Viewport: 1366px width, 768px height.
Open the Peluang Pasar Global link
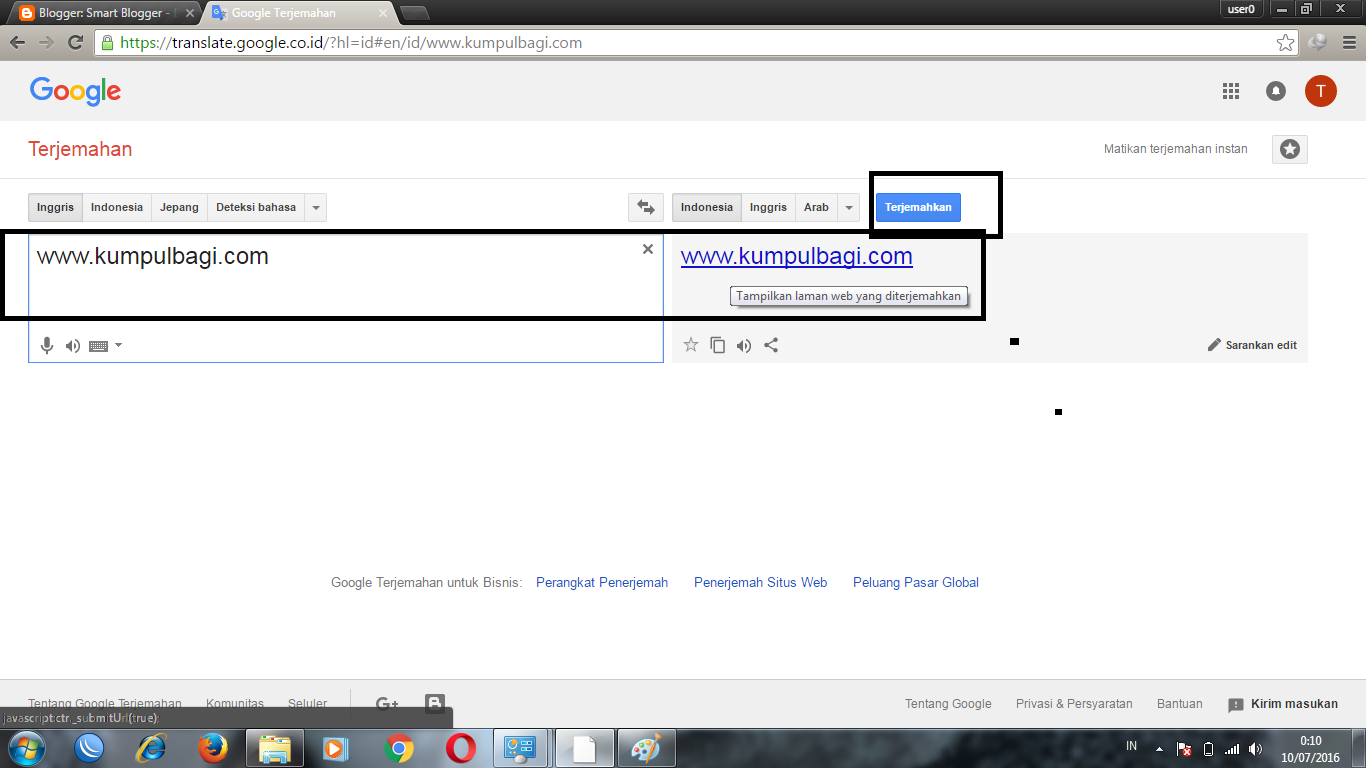[x=916, y=582]
